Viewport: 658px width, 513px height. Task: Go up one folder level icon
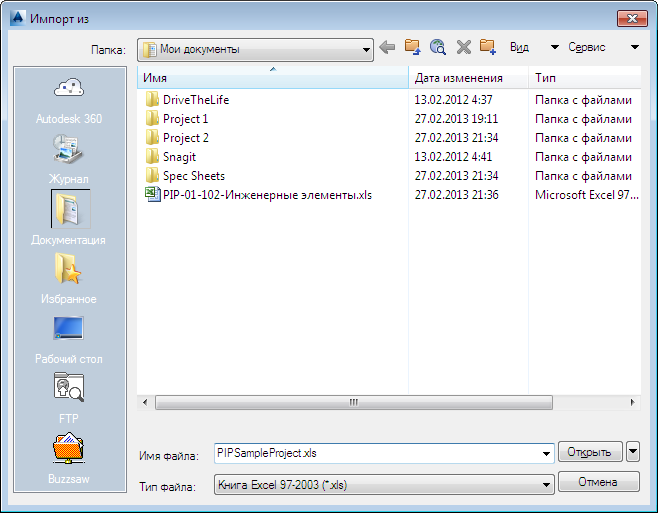point(413,47)
